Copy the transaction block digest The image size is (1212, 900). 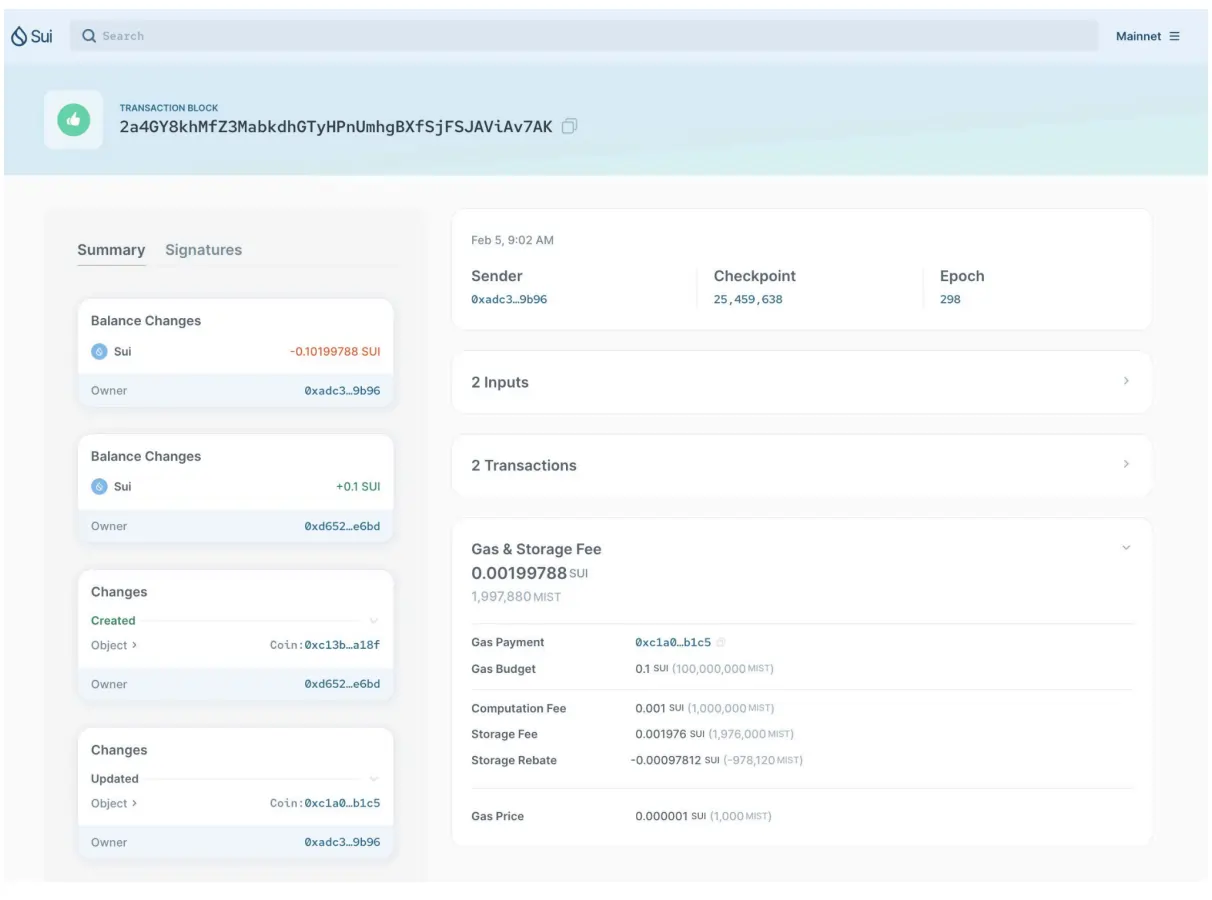coord(569,127)
